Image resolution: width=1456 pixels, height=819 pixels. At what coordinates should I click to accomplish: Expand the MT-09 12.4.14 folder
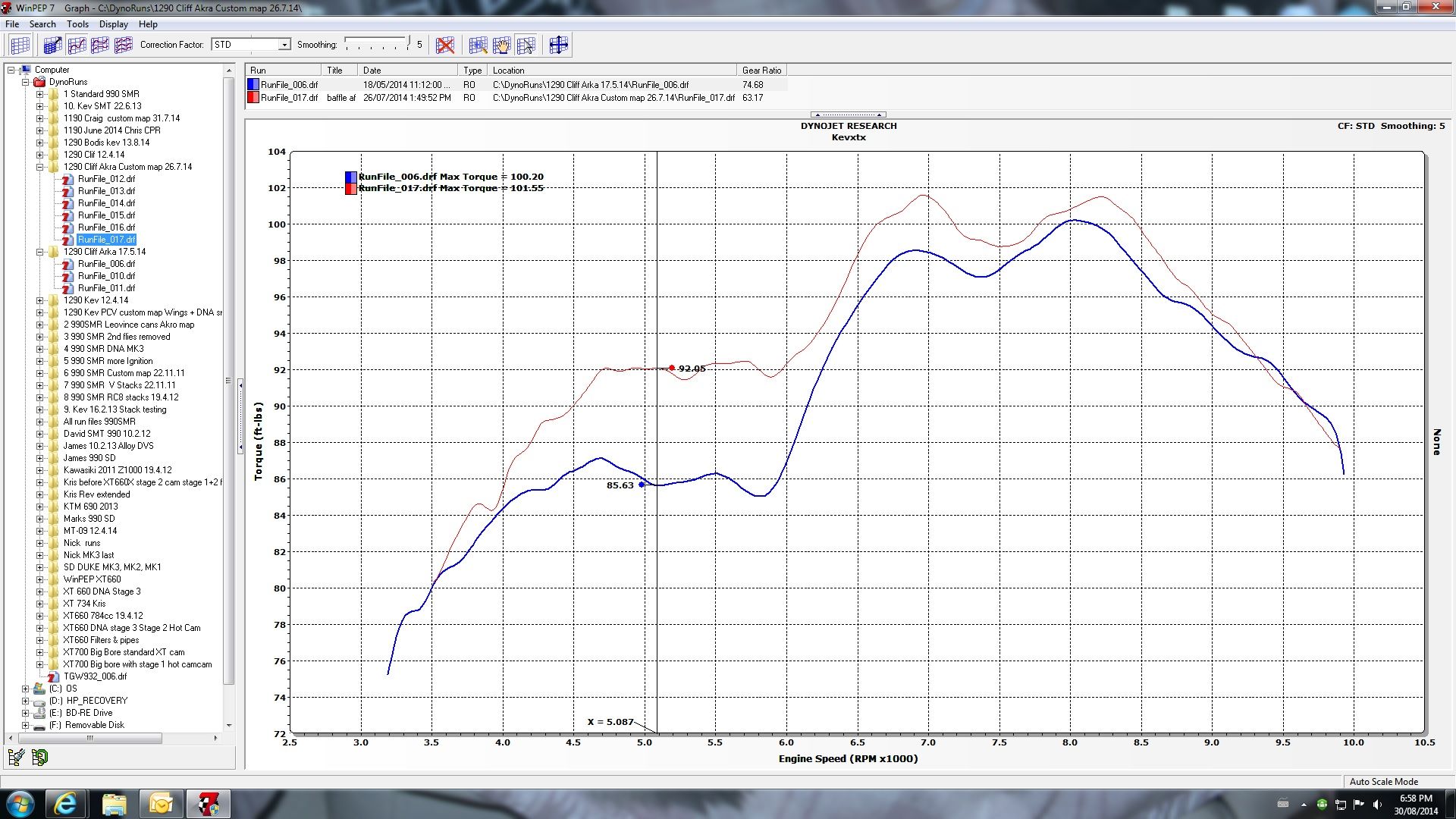click(x=39, y=531)
